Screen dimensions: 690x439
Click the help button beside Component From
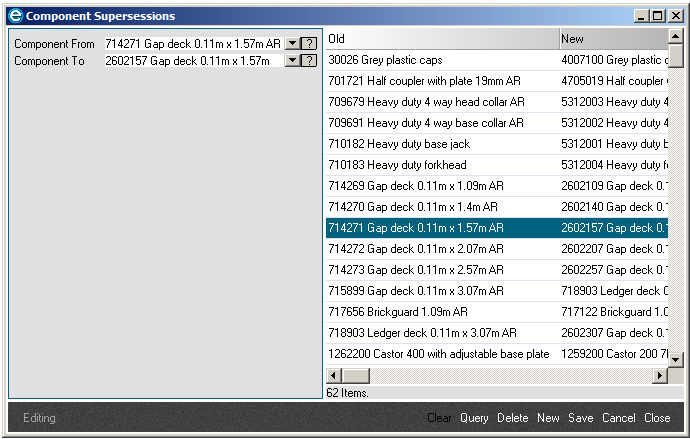[310, 44]
